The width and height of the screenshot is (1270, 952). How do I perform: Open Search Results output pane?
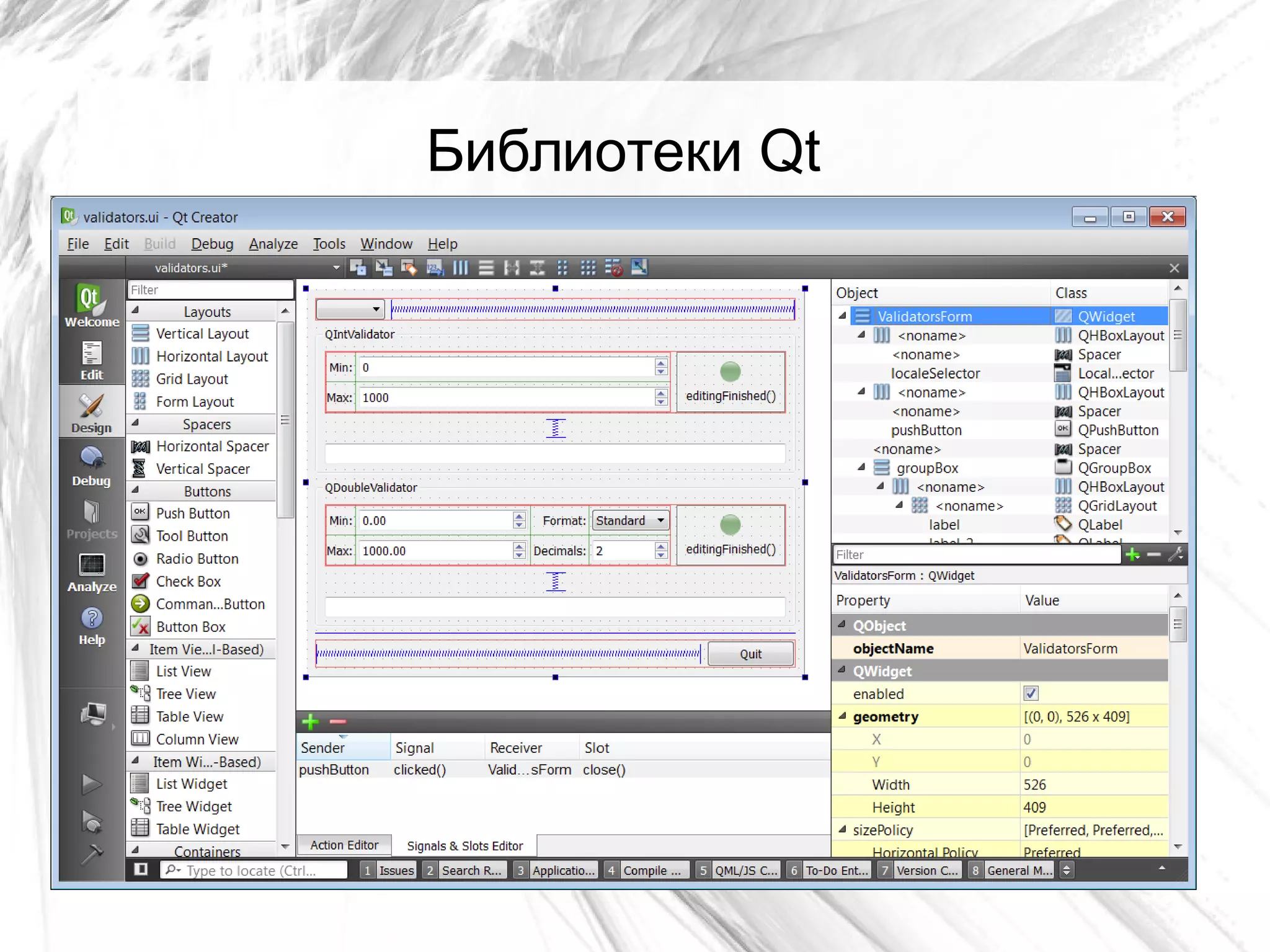464,870
